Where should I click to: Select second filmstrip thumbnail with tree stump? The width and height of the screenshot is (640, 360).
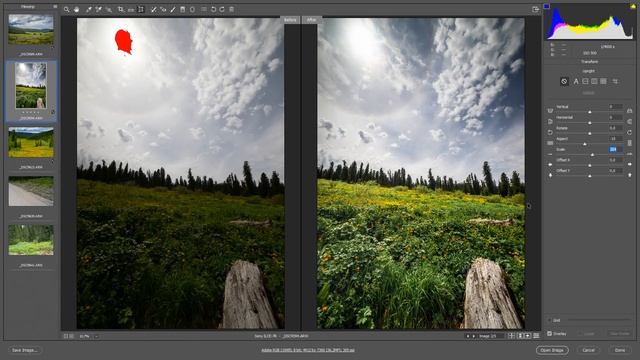coord(31,85)
